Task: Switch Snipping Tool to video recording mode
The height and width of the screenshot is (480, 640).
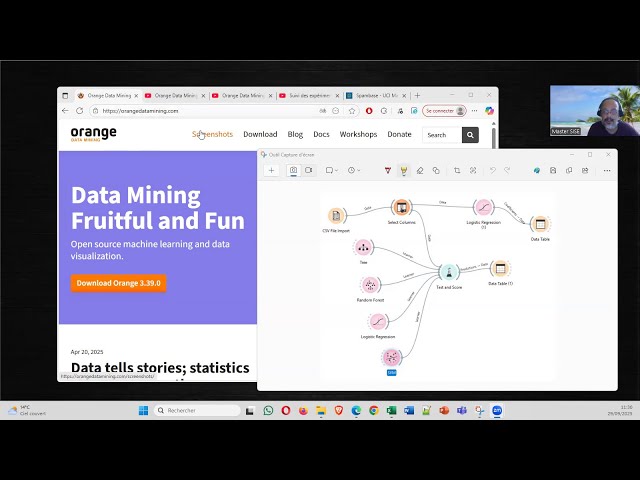Action: (x=309, y=170)
